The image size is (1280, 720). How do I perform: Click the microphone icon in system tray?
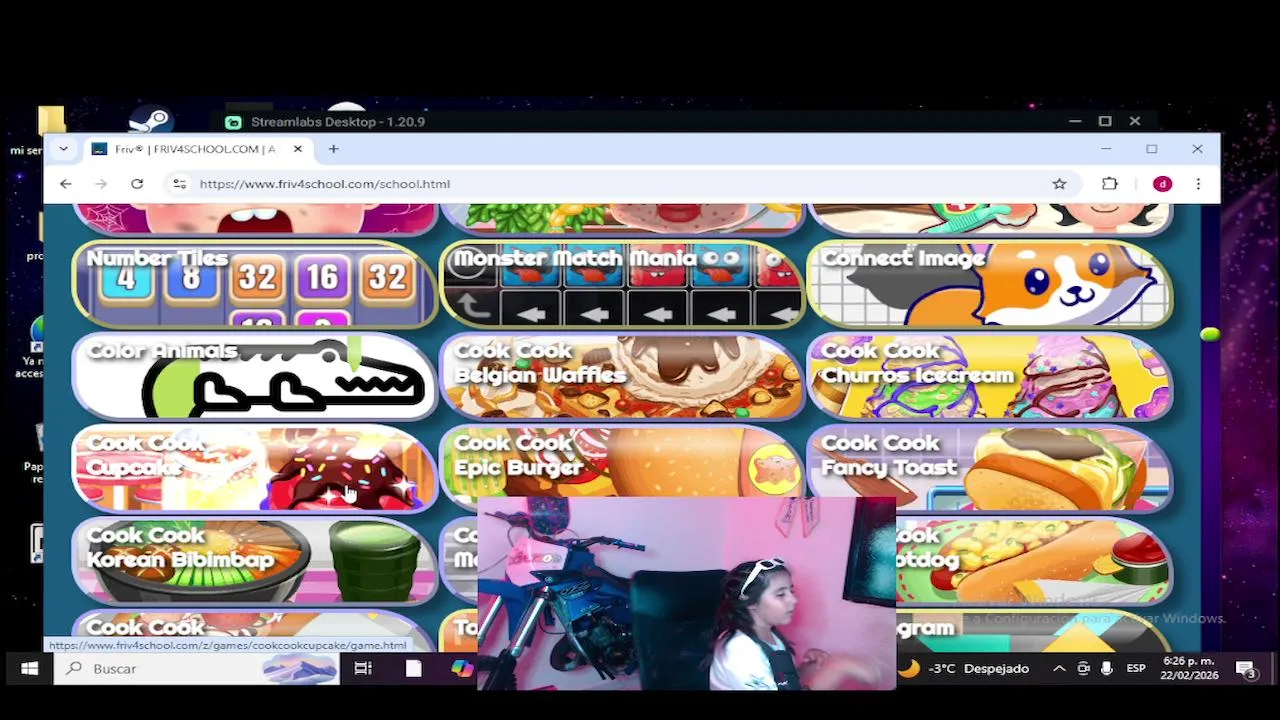[x=1106, y=668]
